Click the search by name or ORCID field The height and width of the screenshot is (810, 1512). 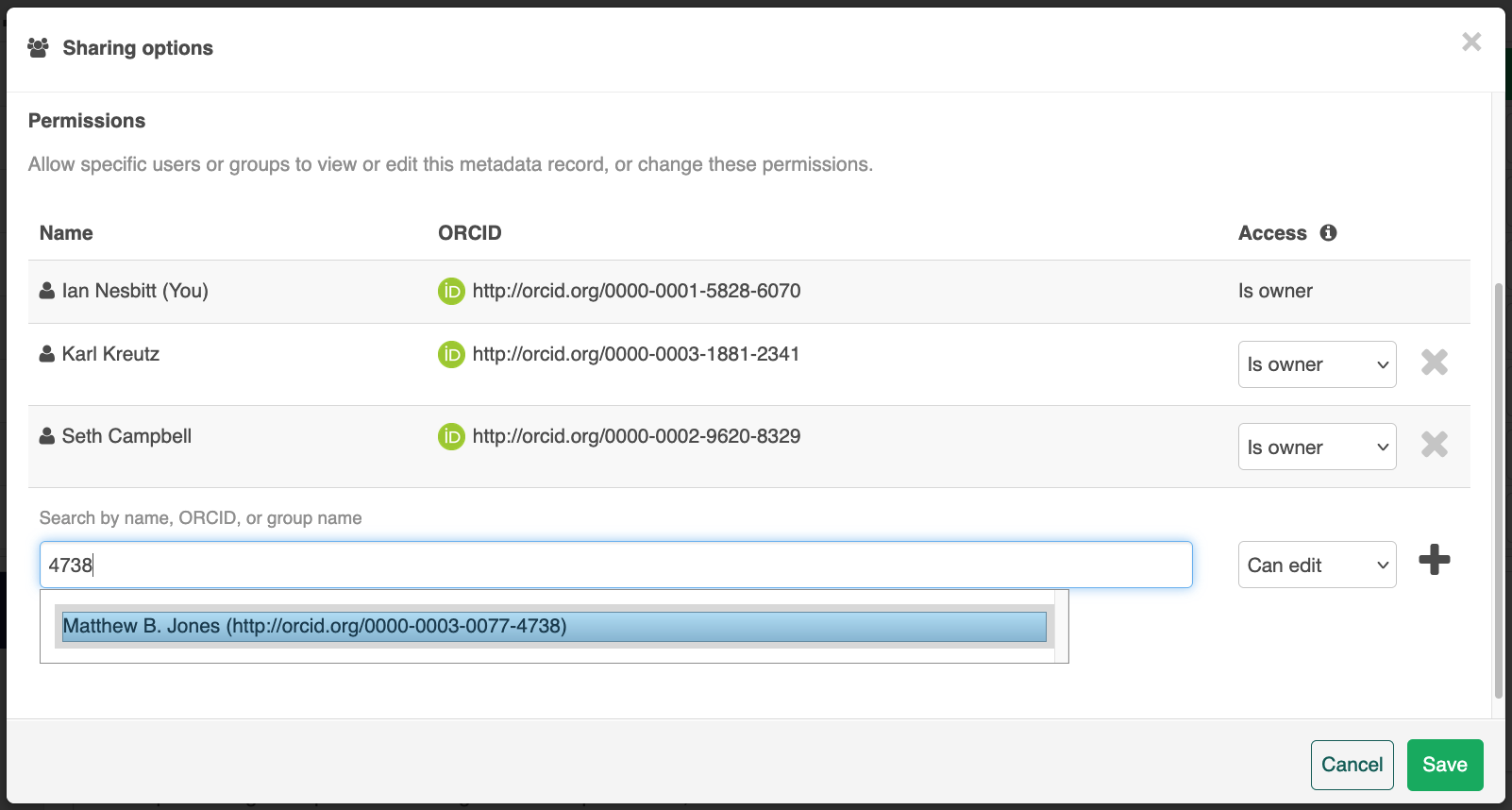[615, 565]
